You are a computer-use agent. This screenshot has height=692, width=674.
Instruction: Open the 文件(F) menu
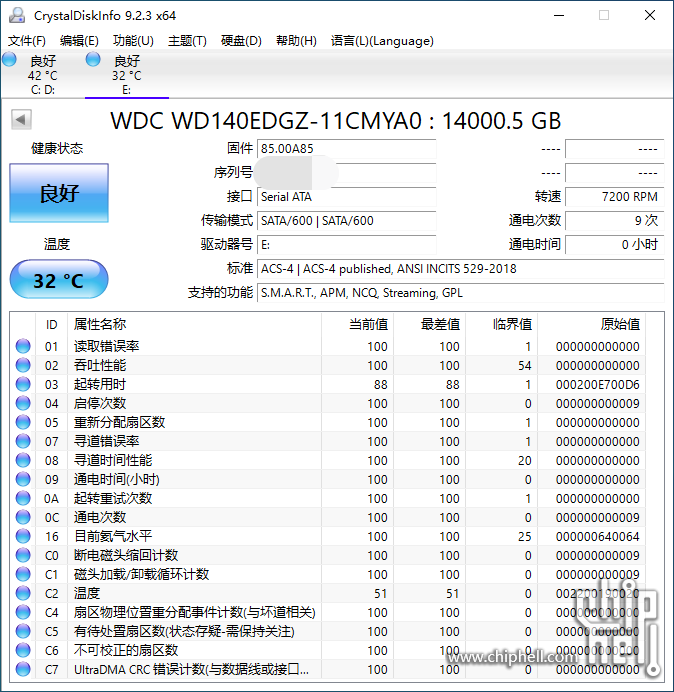(27, 41)
